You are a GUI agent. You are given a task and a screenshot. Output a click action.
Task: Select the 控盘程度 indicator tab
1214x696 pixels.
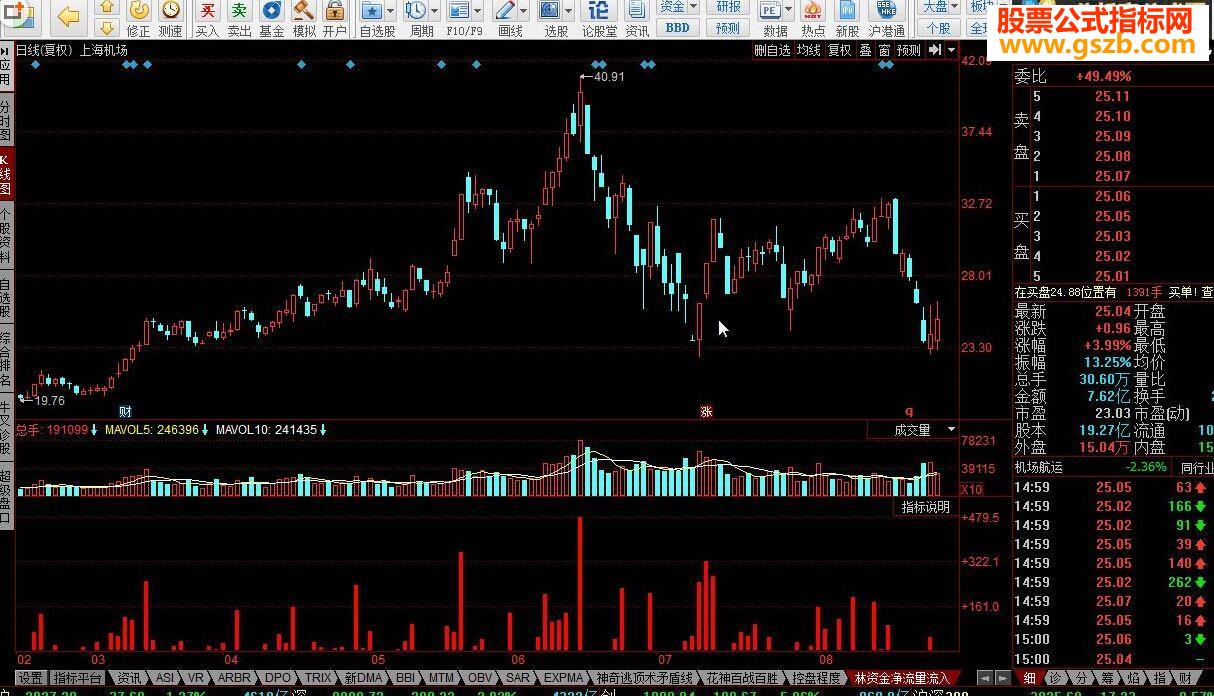click(x=816, y=678)
